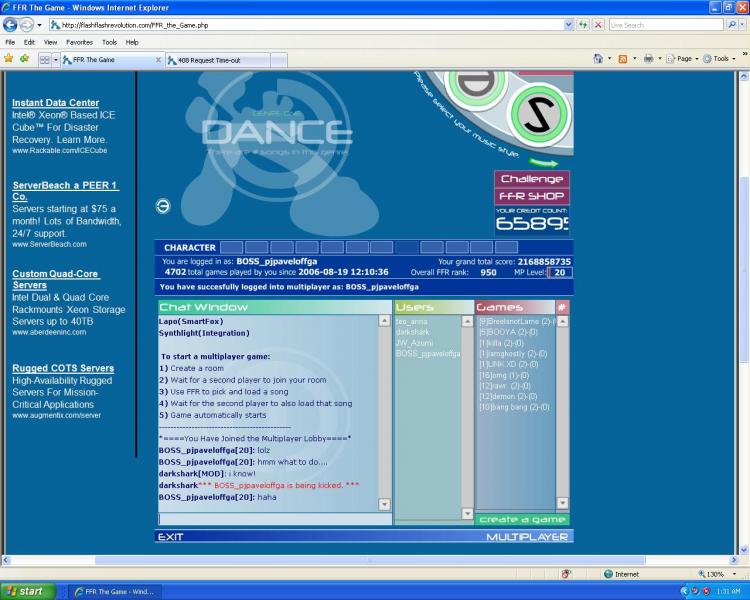
Task: Click the RSS Feeds icon
Action: pyautogui.click(x=623, y=59)
